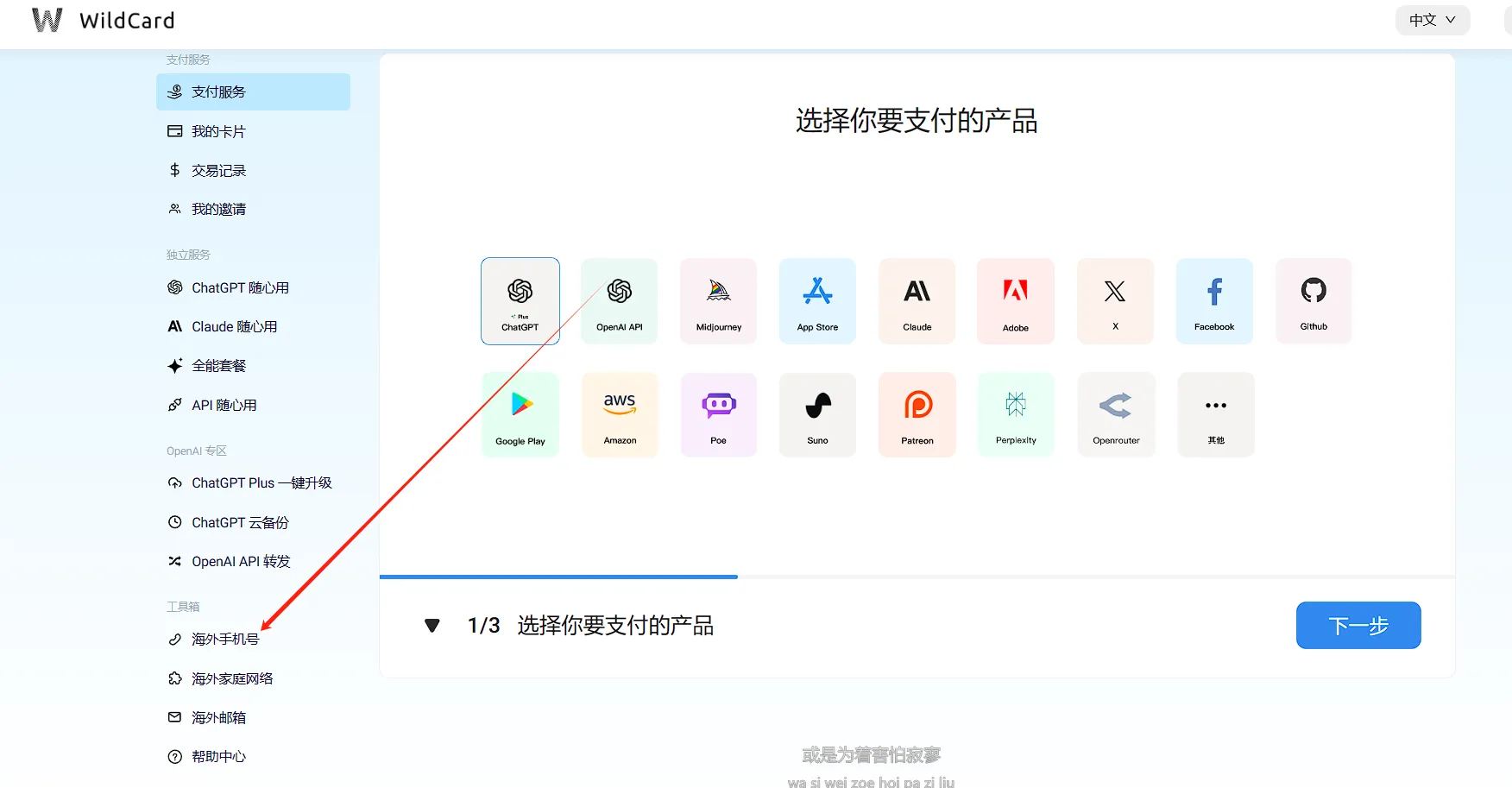
Task: Click the 1/3 step counter text
Action: [x=483, y=626]
